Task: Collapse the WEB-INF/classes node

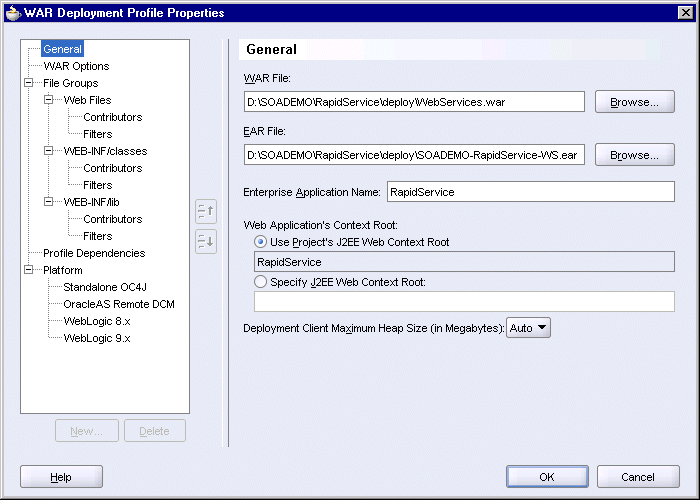Action: [49, 150]
